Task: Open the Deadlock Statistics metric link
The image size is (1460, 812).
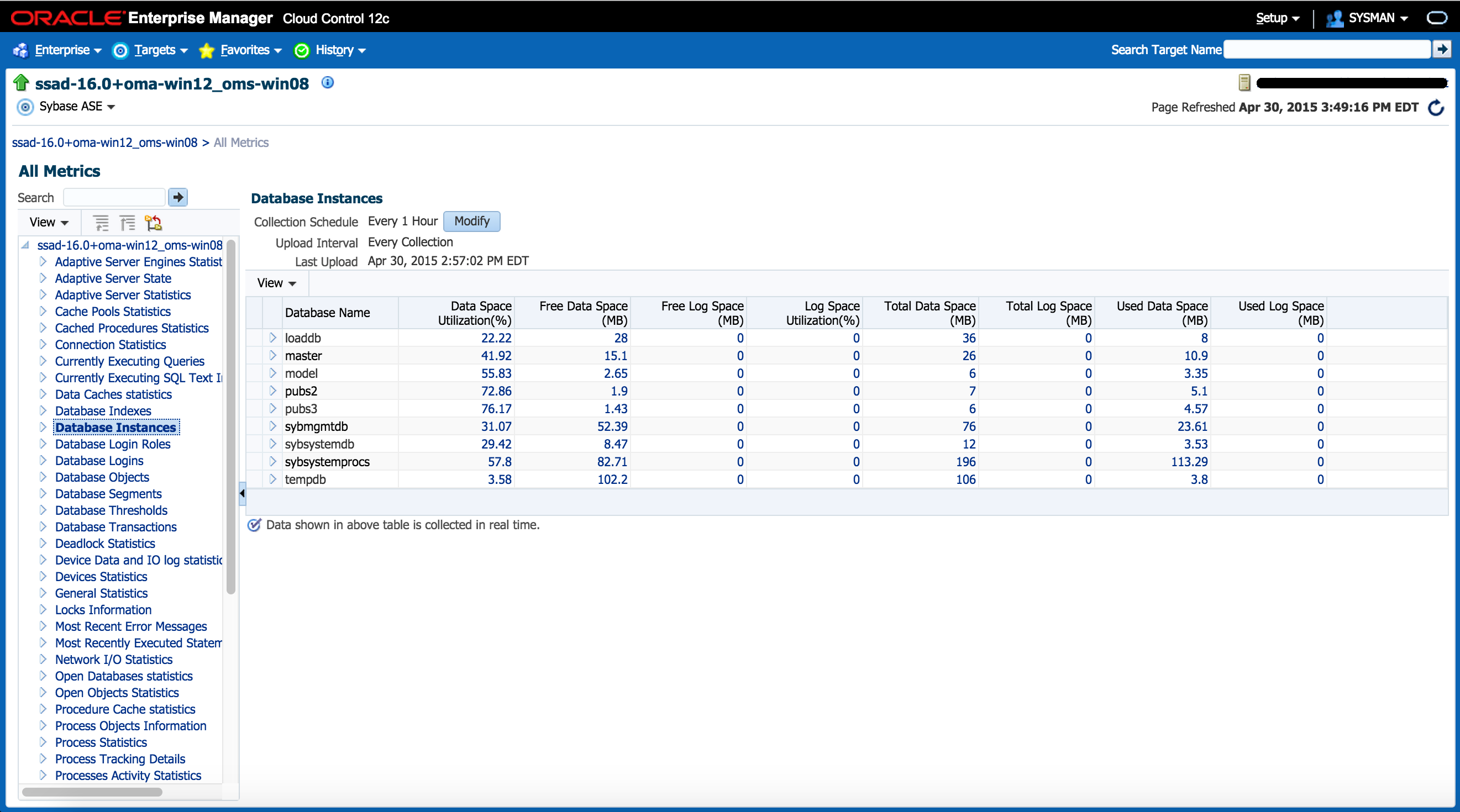Action: [105, 544]
